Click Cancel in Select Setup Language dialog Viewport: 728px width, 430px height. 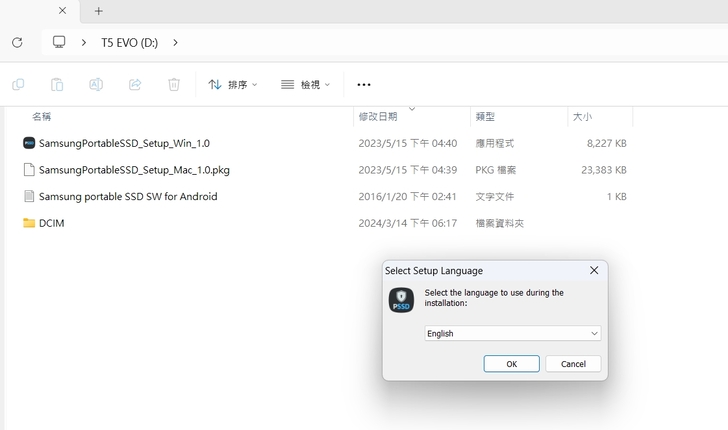[573, 364]
